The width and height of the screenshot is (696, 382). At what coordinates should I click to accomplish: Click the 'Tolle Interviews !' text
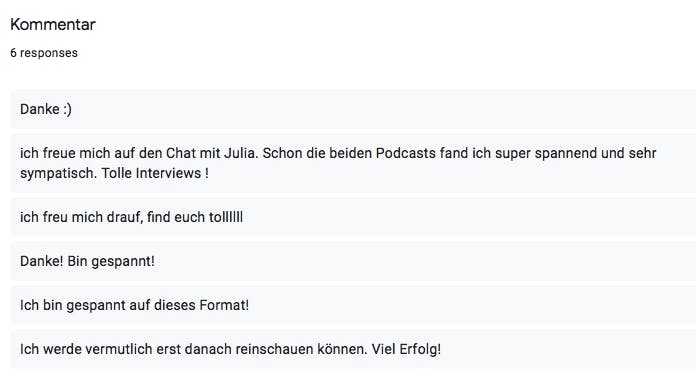[x=155, y=173]
